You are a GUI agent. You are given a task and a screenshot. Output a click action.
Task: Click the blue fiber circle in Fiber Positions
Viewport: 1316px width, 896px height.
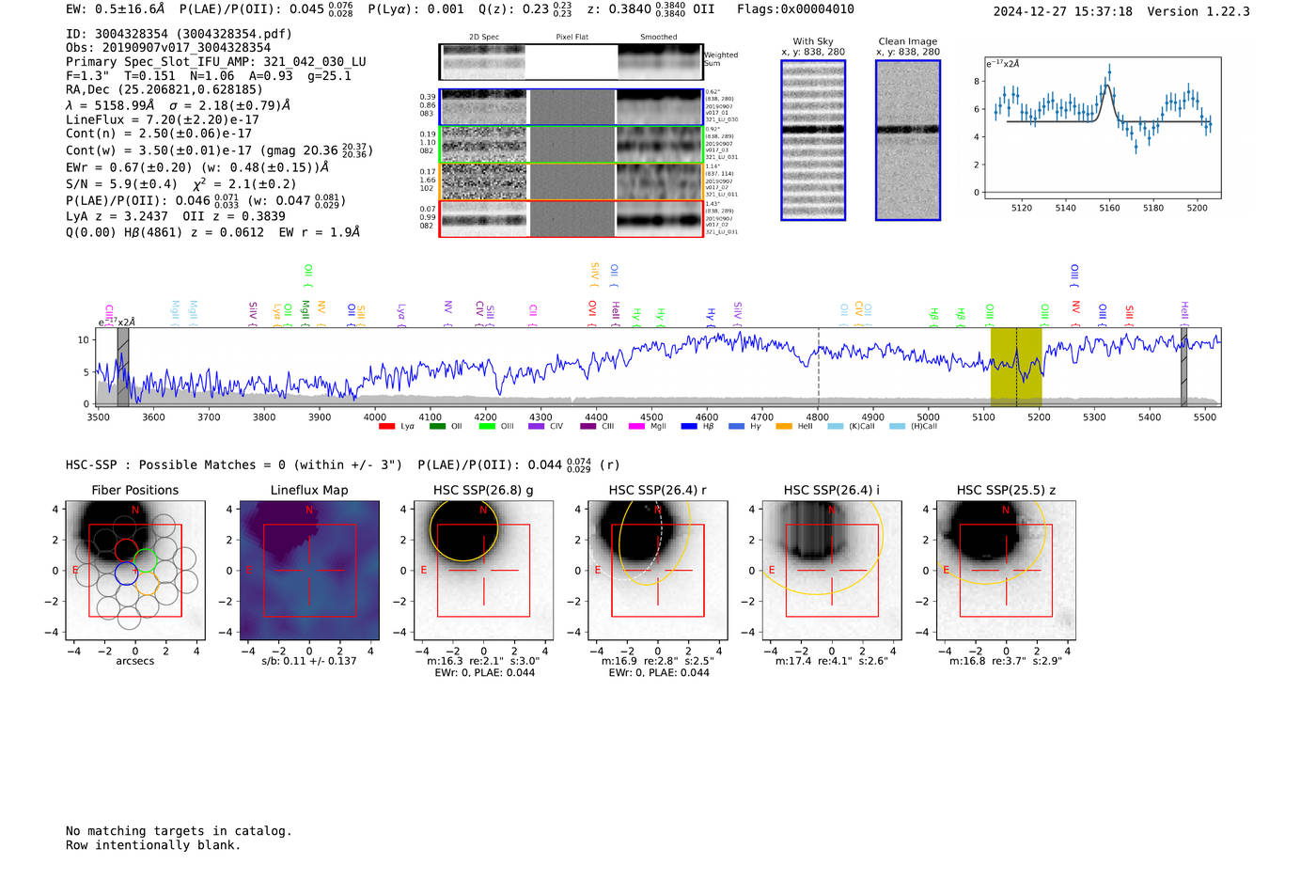tap(127, 573)
